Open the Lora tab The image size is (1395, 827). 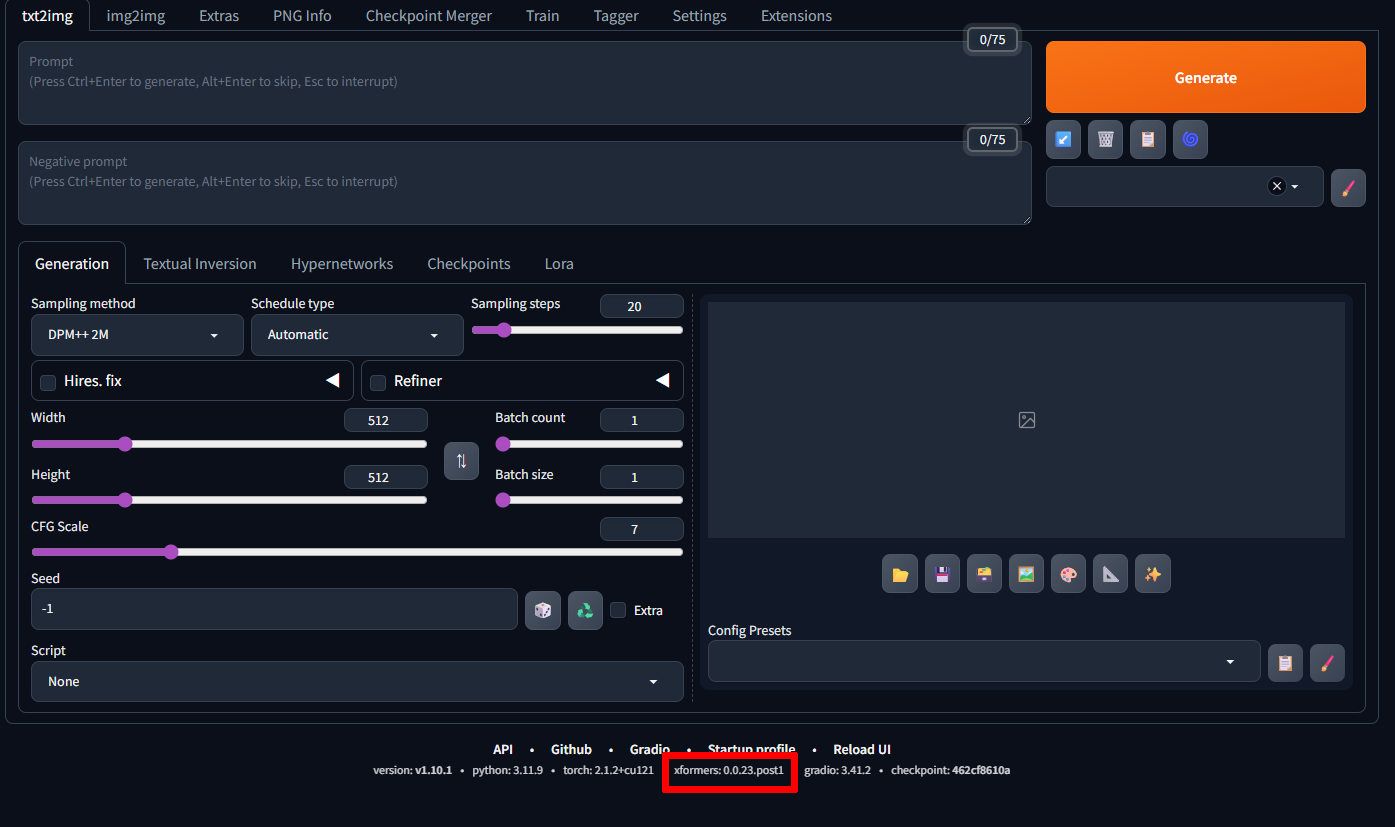[x=559, y=264]
